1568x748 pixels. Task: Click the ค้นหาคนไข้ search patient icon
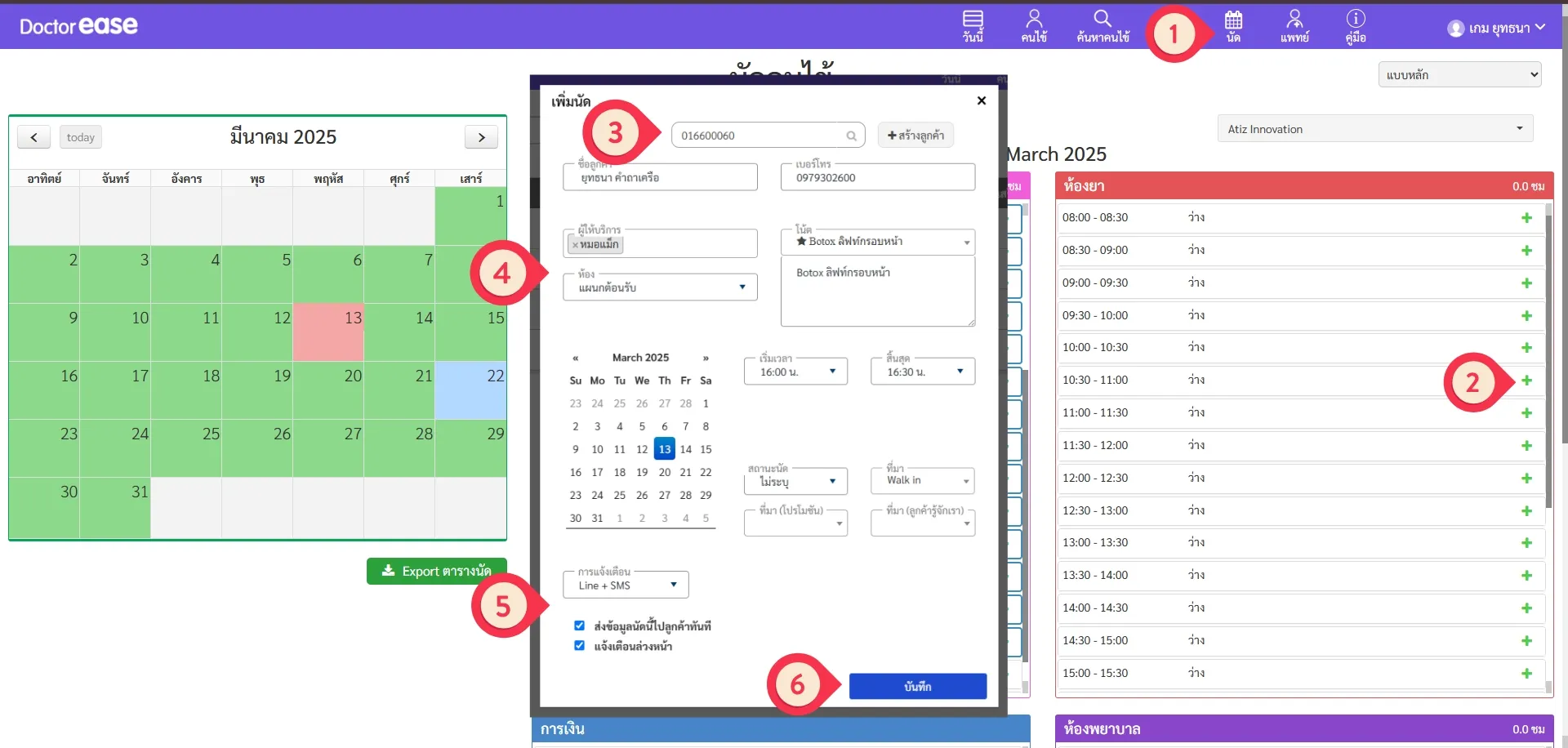(x=1102, y=25)
